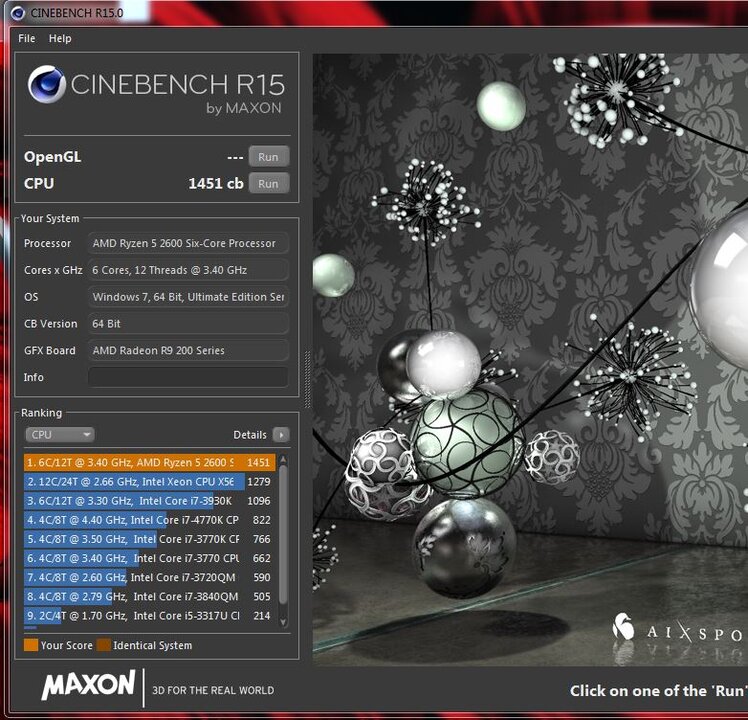
Task: Click the Cinebench title bar app icon
Action: tap(18, 13)
